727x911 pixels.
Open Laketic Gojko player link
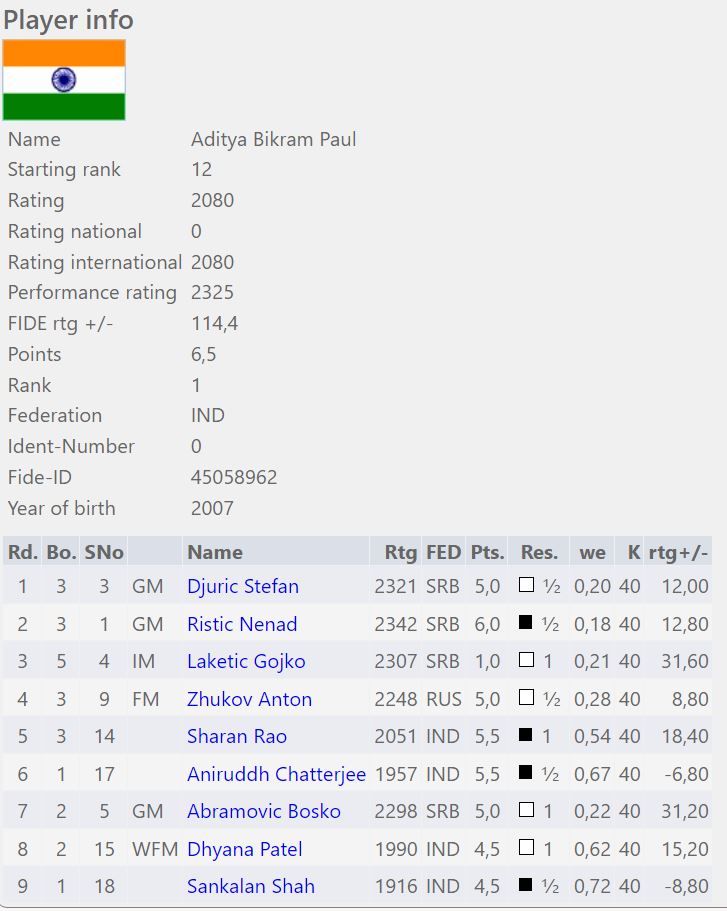246,662
